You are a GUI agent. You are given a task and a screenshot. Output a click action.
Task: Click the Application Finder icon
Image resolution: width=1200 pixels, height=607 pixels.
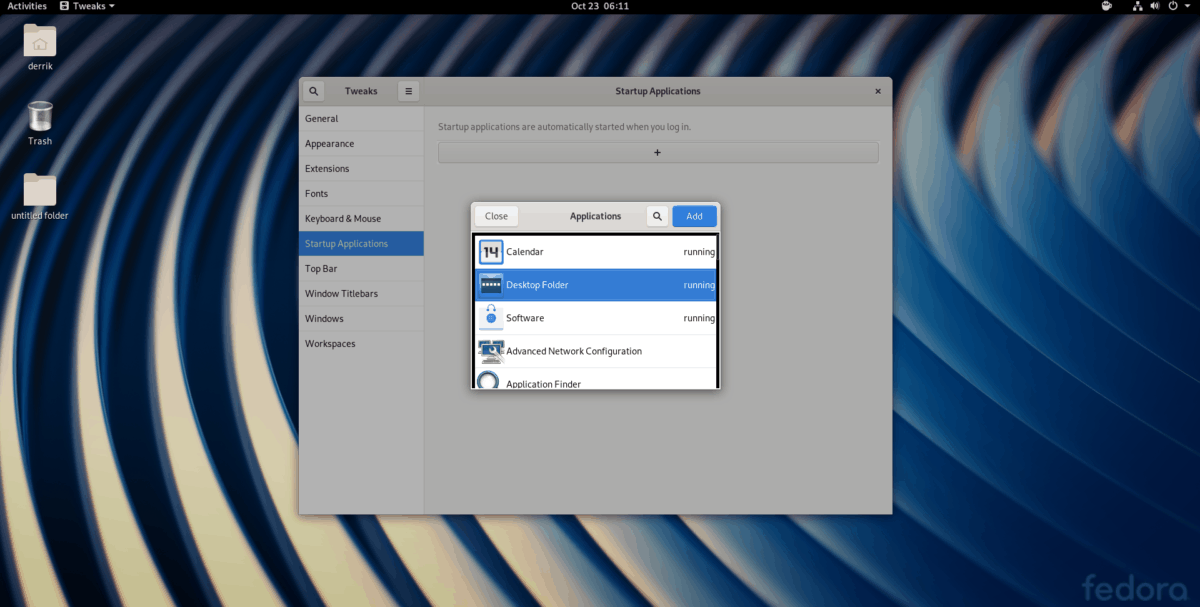tap(490, 383)
